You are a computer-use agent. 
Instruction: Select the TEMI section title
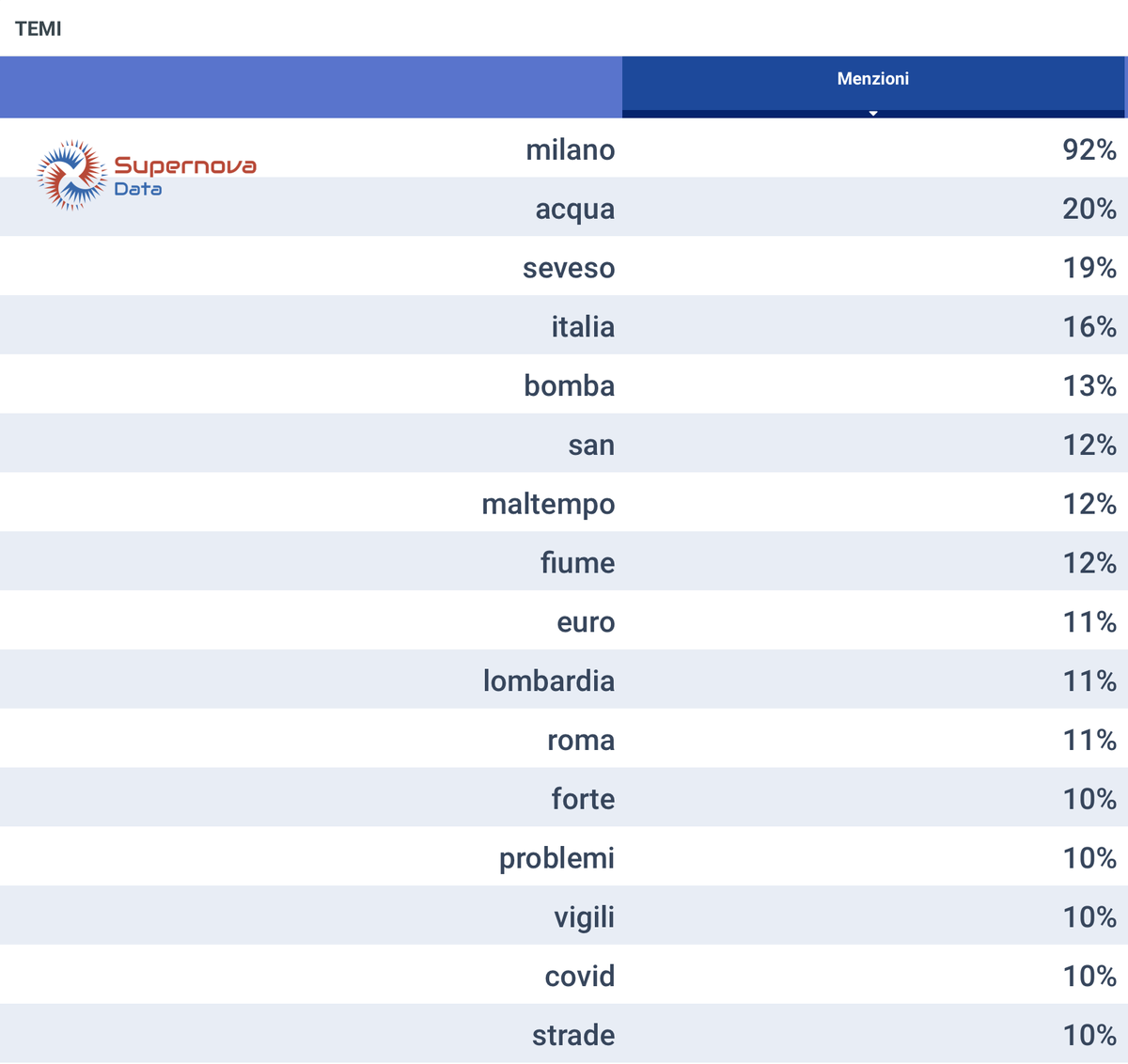[x=39, y=29]
